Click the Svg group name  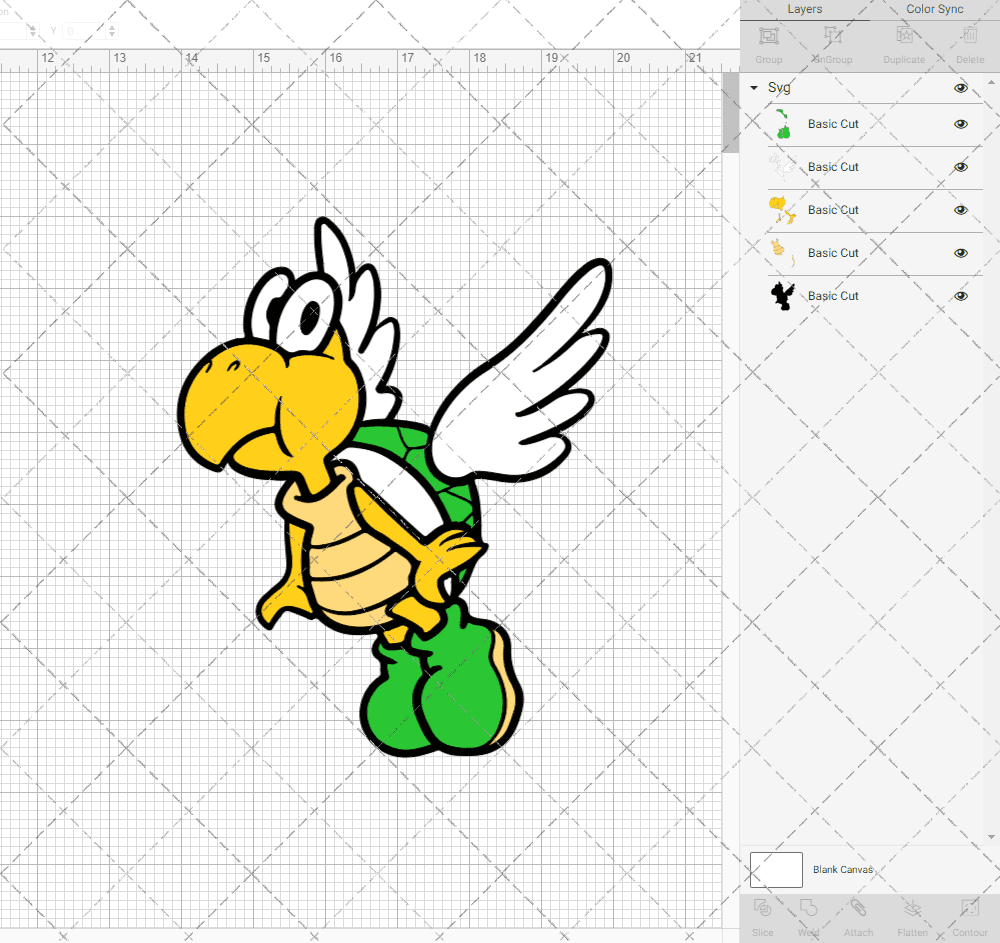click(779, 88)
